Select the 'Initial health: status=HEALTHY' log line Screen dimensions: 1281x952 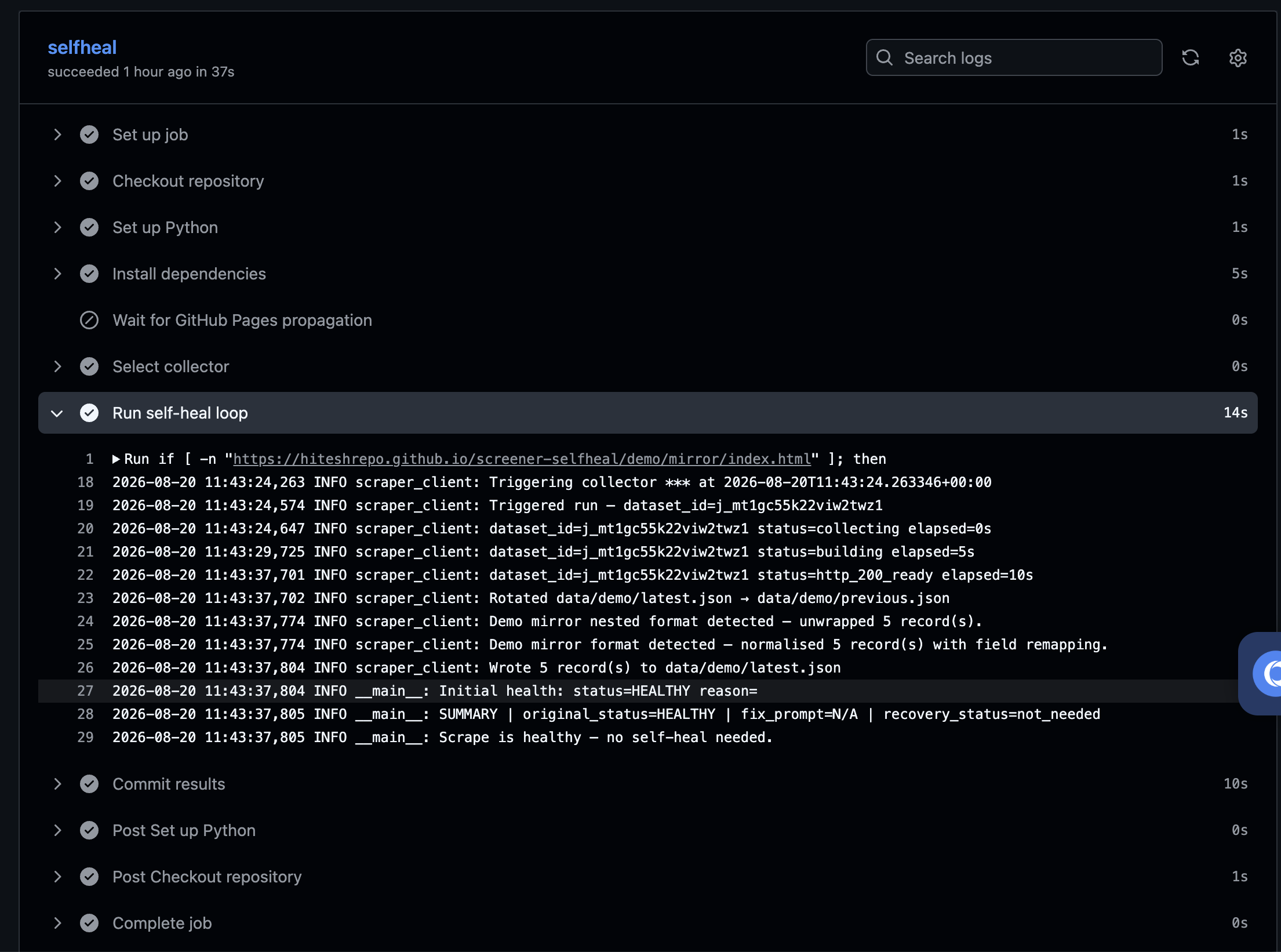click(435, 691)
